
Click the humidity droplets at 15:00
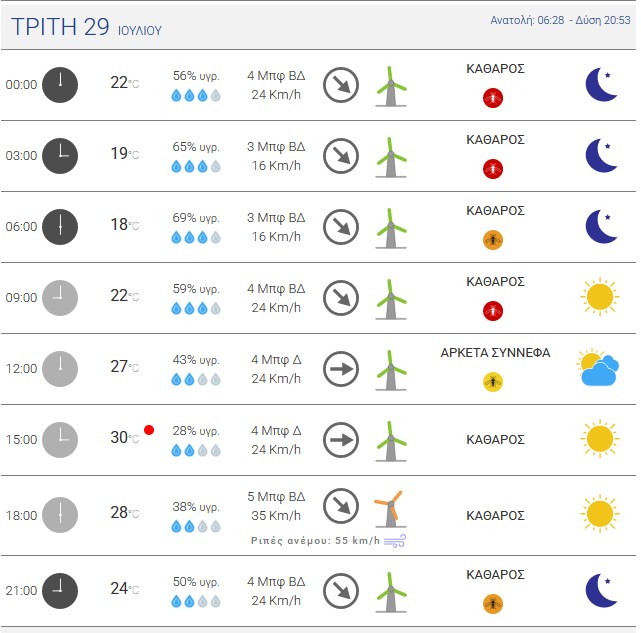tap(196, 451)
